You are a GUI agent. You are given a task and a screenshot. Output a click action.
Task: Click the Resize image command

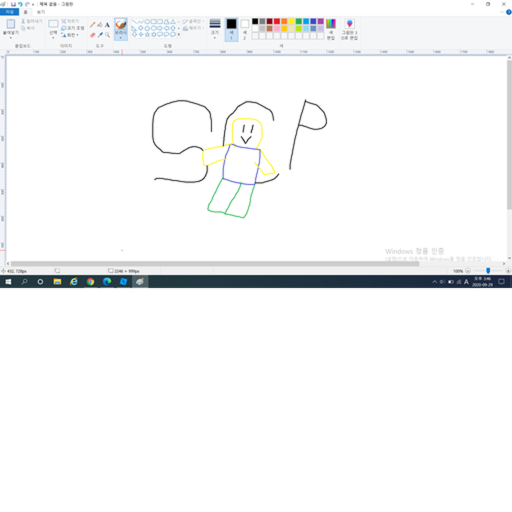[x=72, y=28]
